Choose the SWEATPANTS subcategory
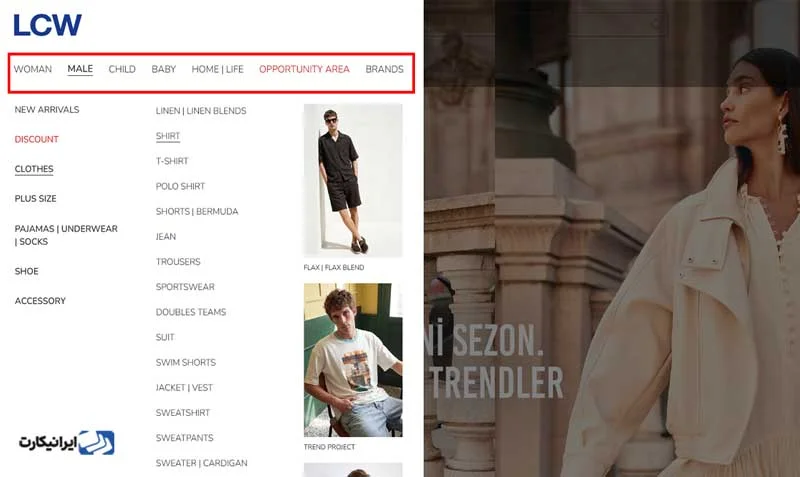The width and height of the screenshot is (800, 477). click(x=185, y=438)
